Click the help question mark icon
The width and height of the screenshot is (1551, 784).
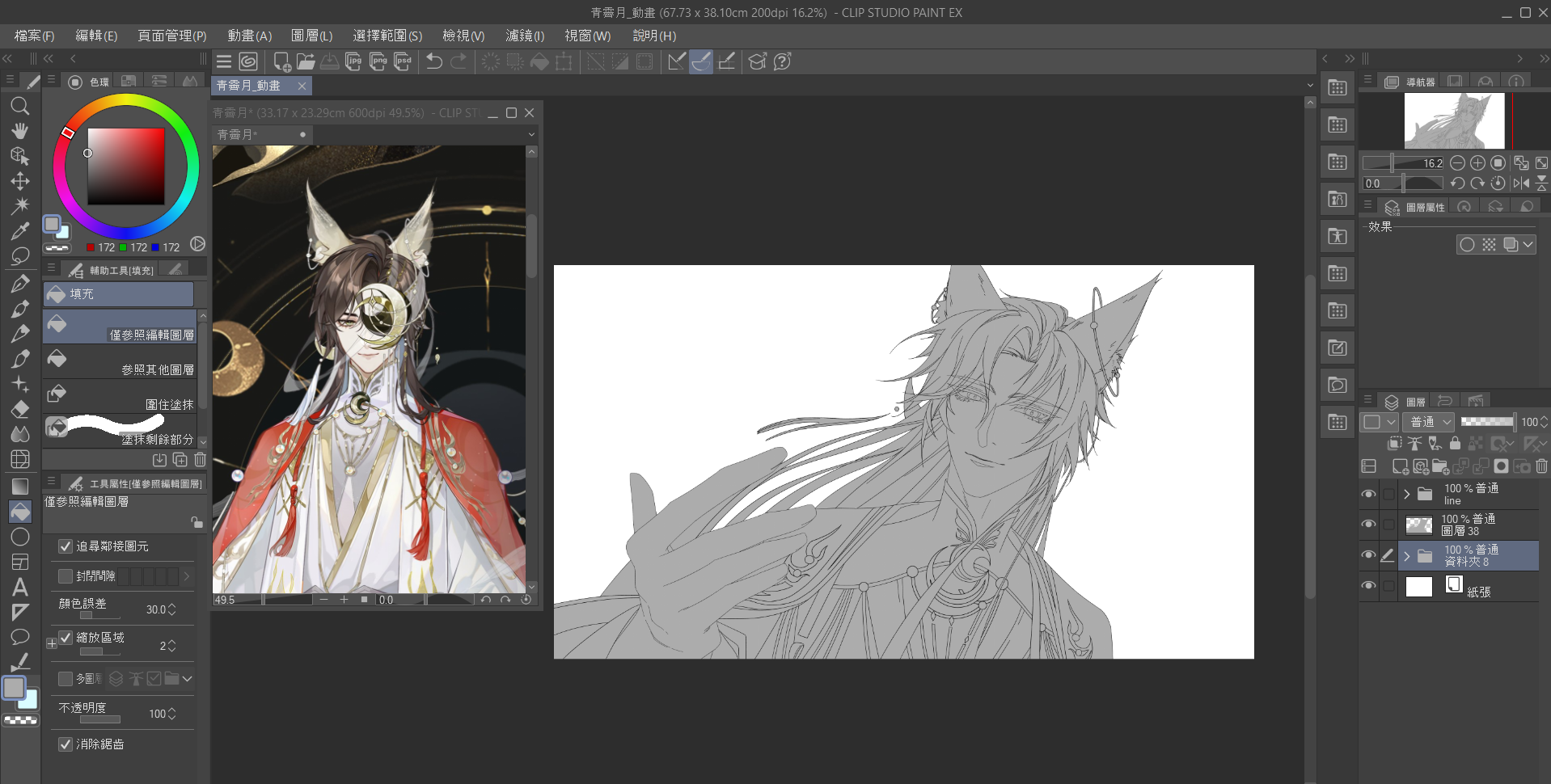point(782,61)
